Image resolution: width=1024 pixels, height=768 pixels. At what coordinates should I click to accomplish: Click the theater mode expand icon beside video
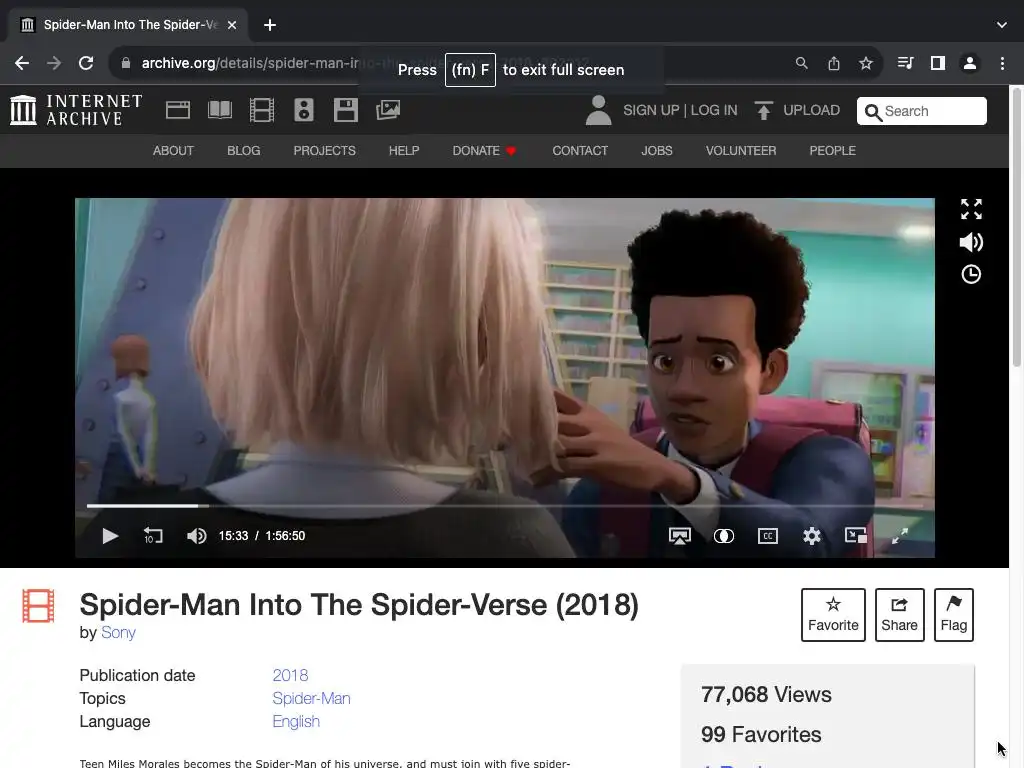click(x=971, y=209)
